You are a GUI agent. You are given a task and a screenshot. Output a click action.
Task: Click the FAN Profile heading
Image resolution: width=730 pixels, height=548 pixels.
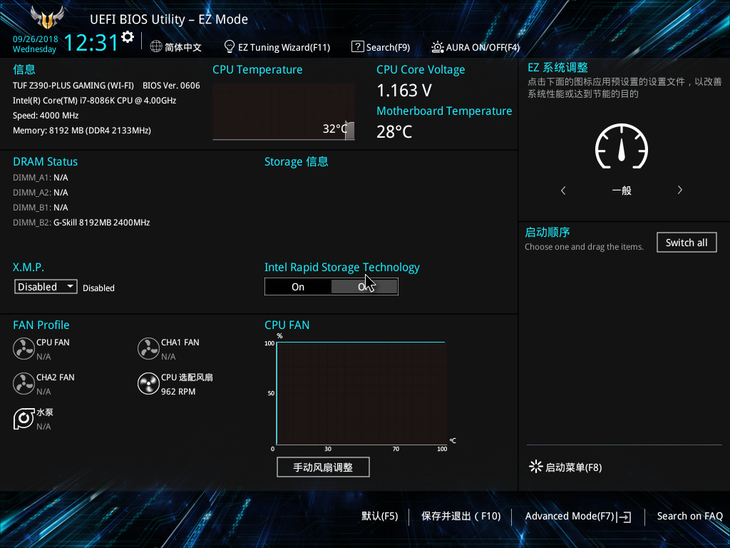[x=41, y=325]
